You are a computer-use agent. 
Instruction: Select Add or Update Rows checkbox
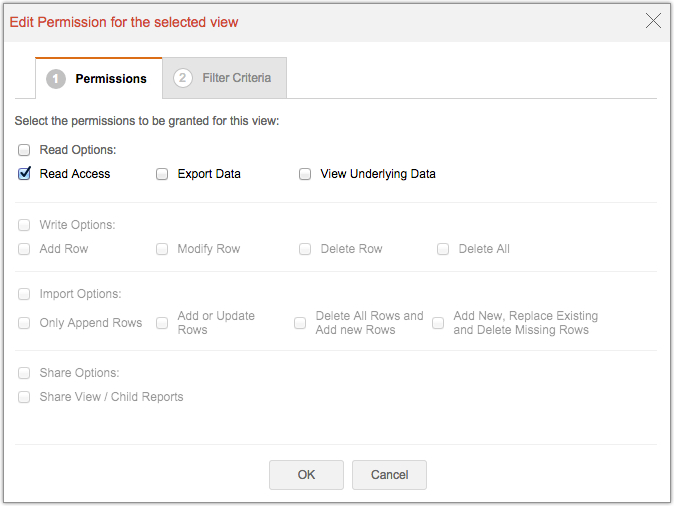162,323
